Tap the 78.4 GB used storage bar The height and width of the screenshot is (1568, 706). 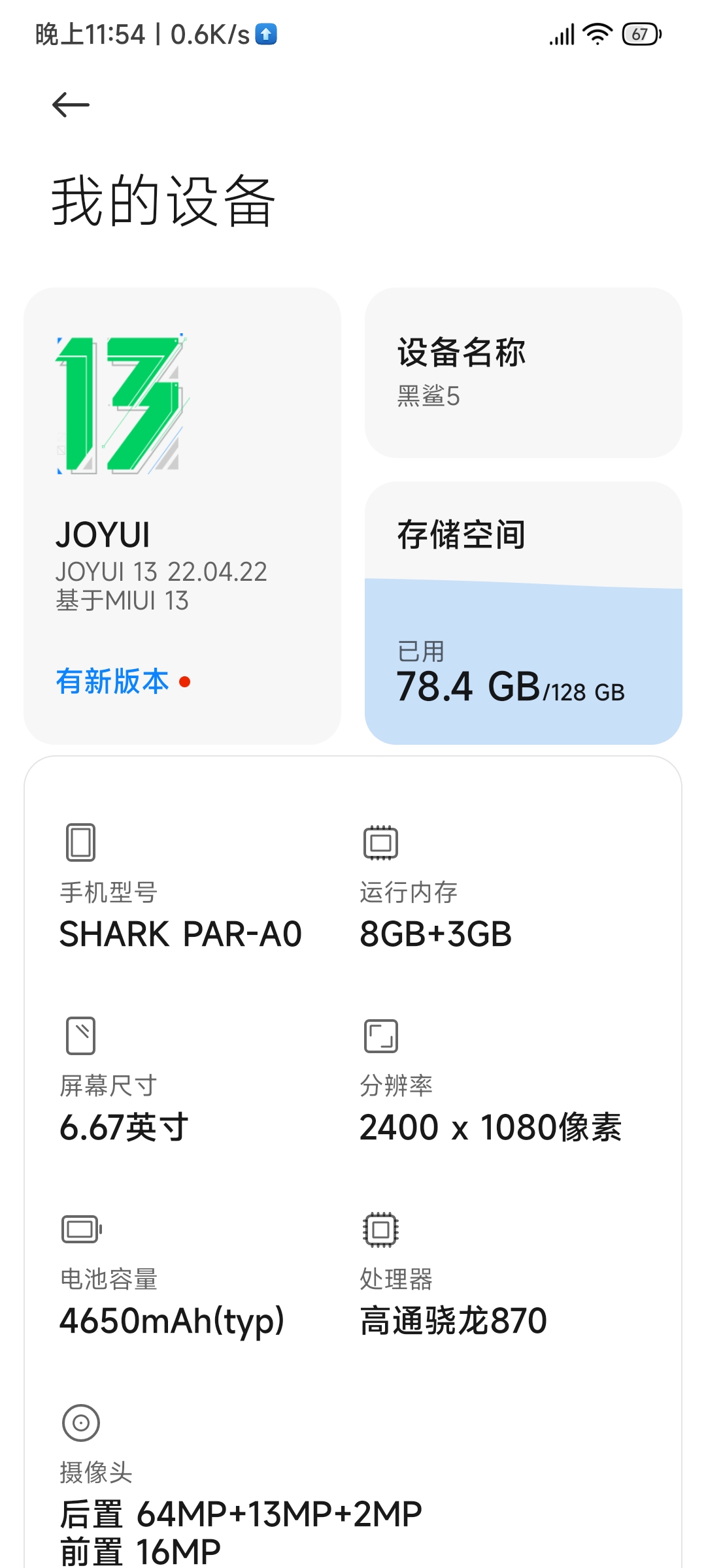tap(524, 662)
